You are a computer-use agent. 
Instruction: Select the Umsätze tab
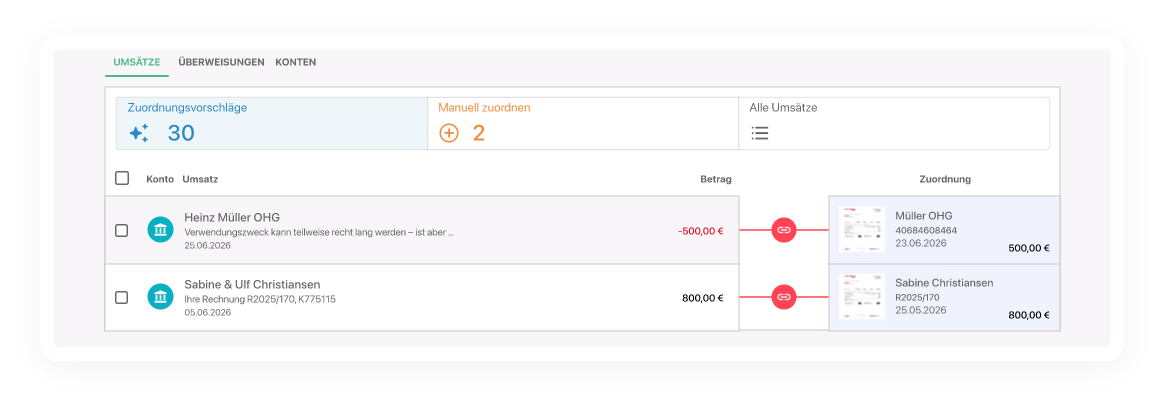coord(137,62)
